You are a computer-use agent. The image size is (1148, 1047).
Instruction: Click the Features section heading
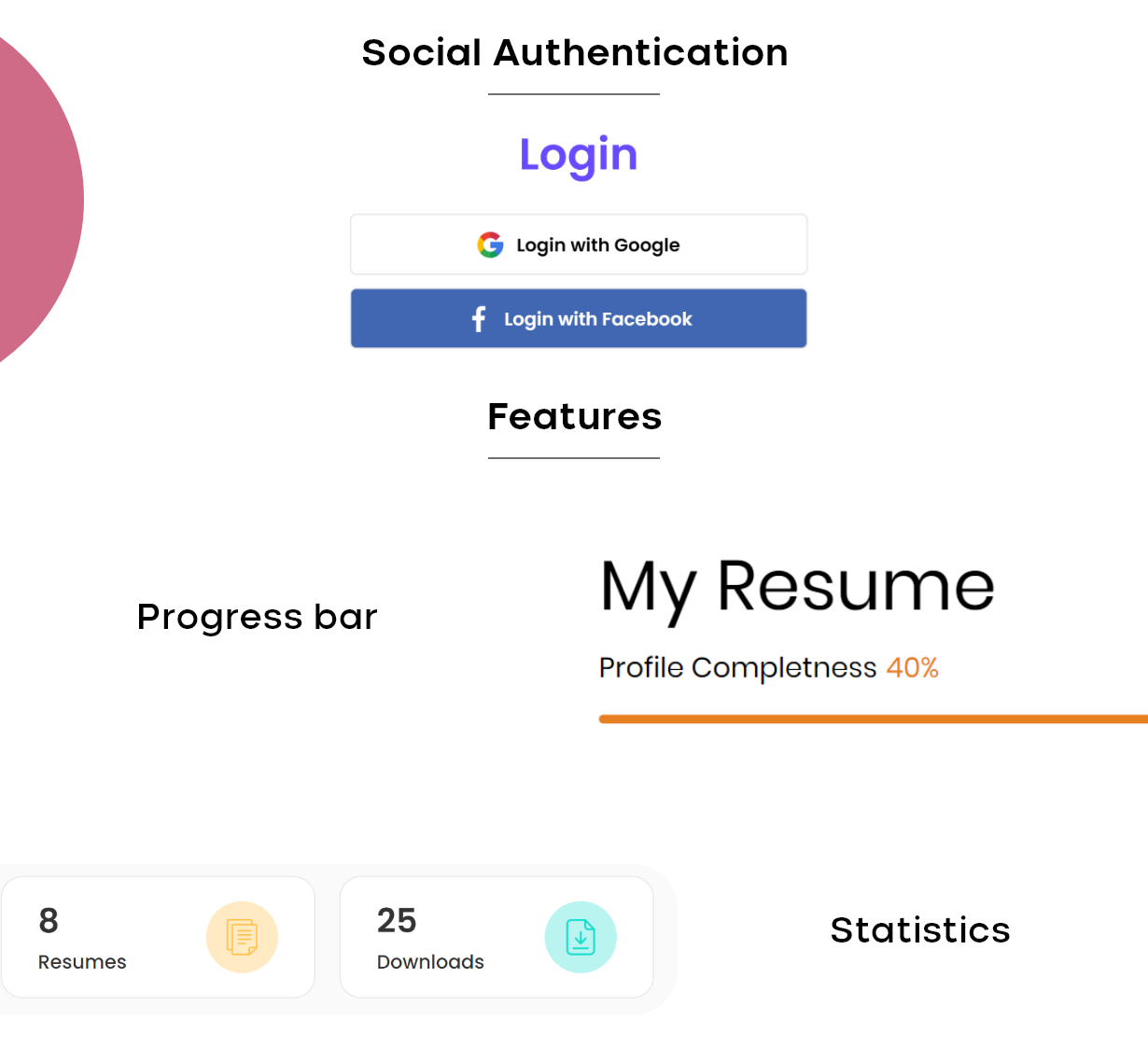tap(575, 416)
